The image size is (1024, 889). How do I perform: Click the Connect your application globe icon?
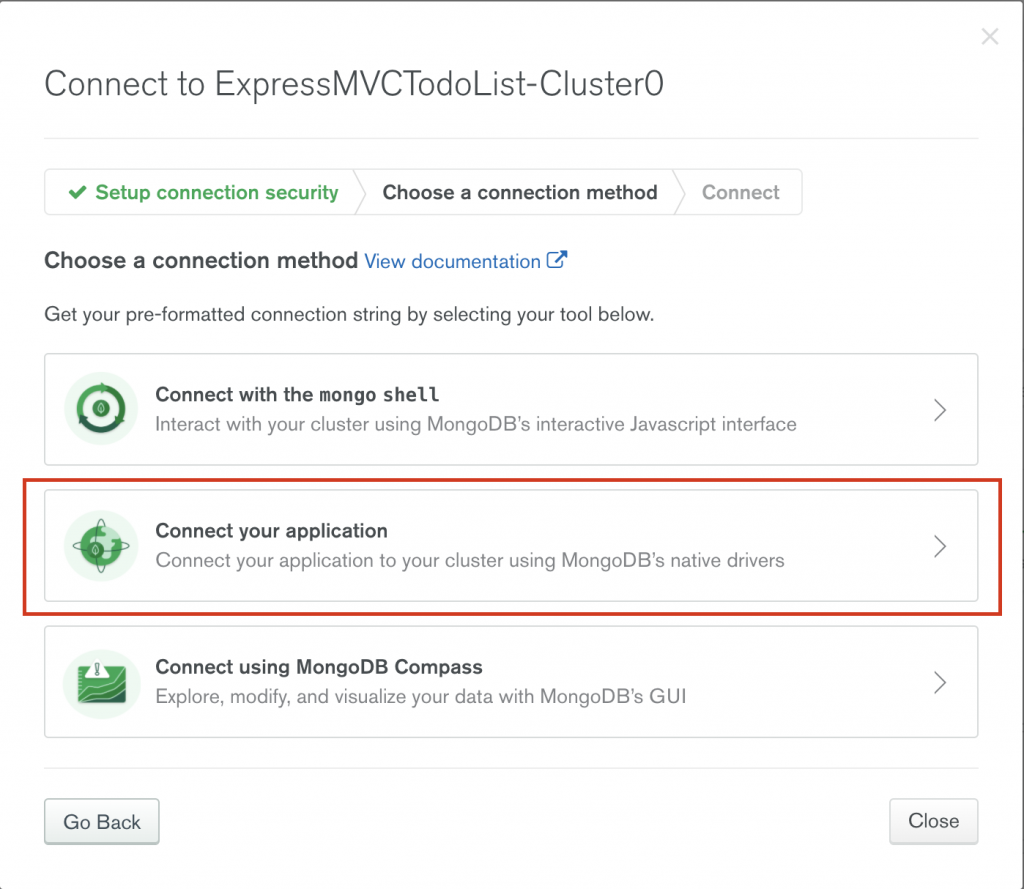(x=101, y=546)
